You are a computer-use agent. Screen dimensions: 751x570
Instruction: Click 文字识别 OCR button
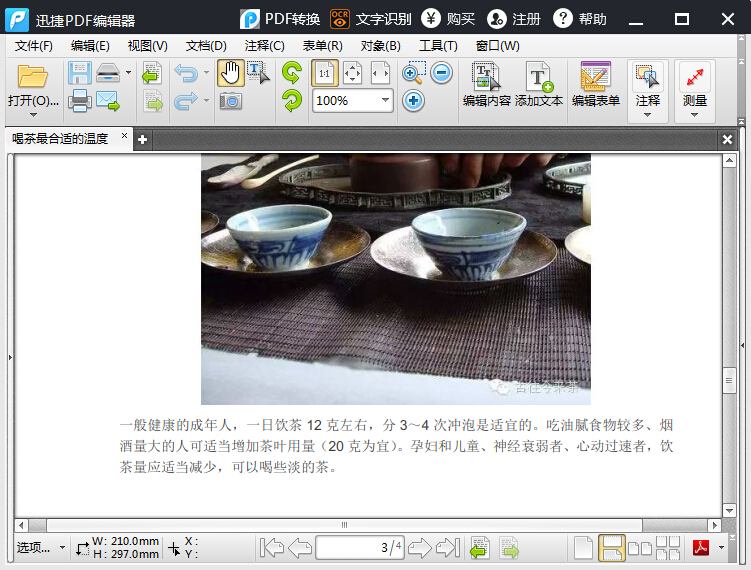point(371,19)
